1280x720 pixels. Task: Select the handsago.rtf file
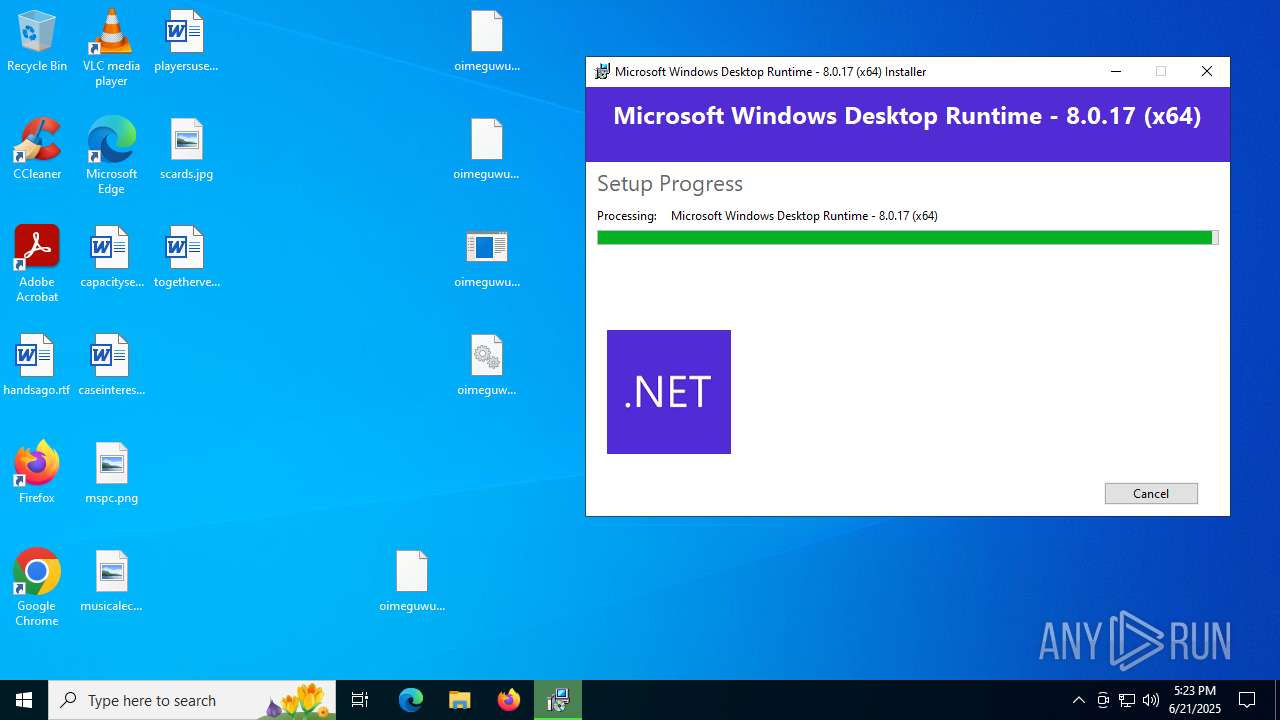37,366
